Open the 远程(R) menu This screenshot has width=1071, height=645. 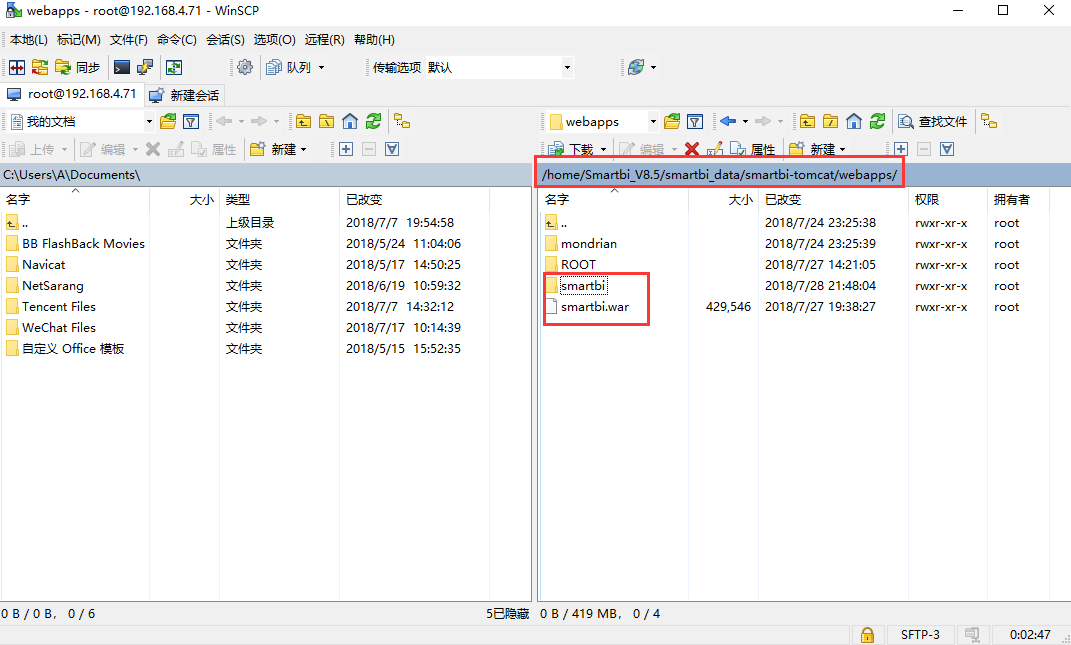click(x=324, y=40)
